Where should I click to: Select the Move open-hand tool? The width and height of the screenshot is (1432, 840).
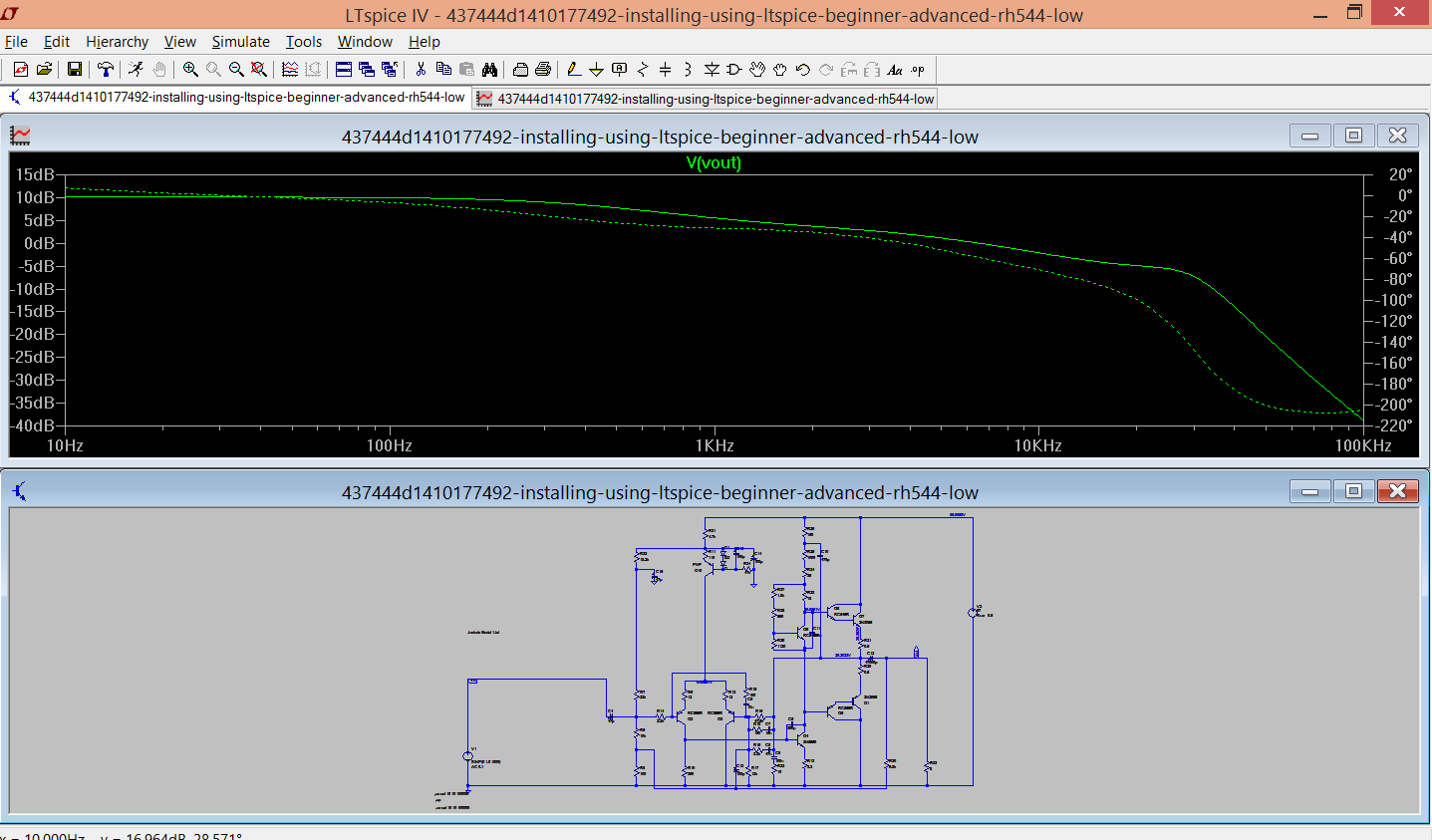(757, 69)
